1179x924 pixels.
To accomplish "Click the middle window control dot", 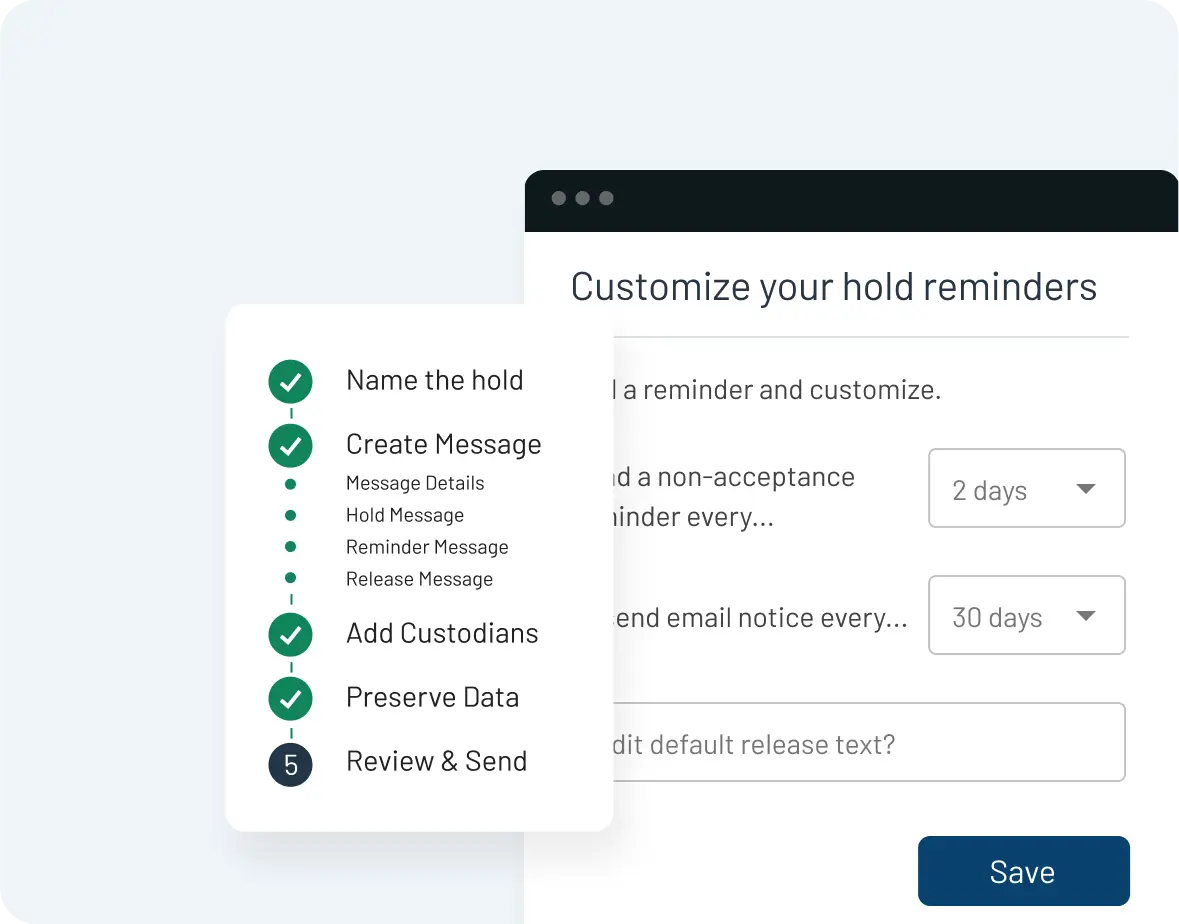I will click(583, 199).
